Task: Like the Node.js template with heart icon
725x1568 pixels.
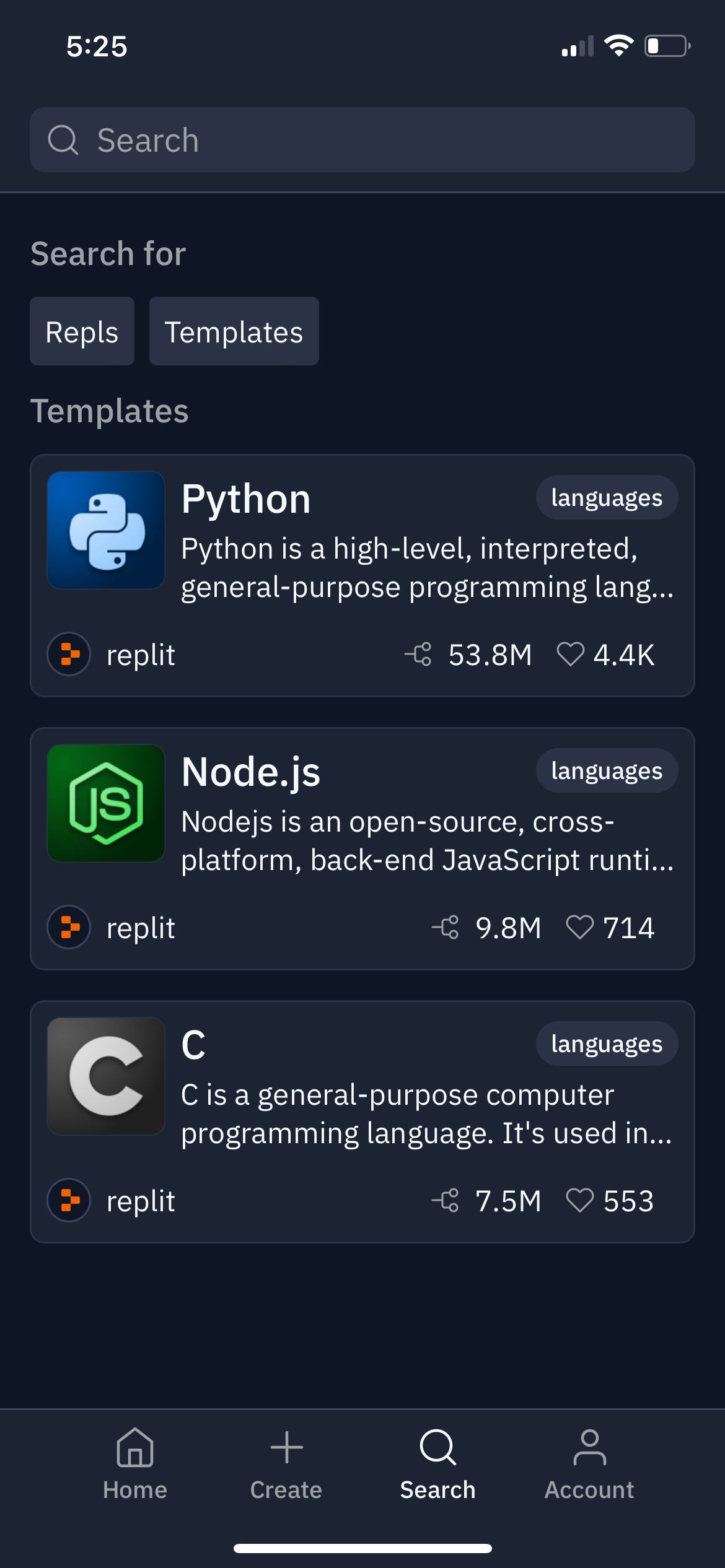Action: coord(580,928)
